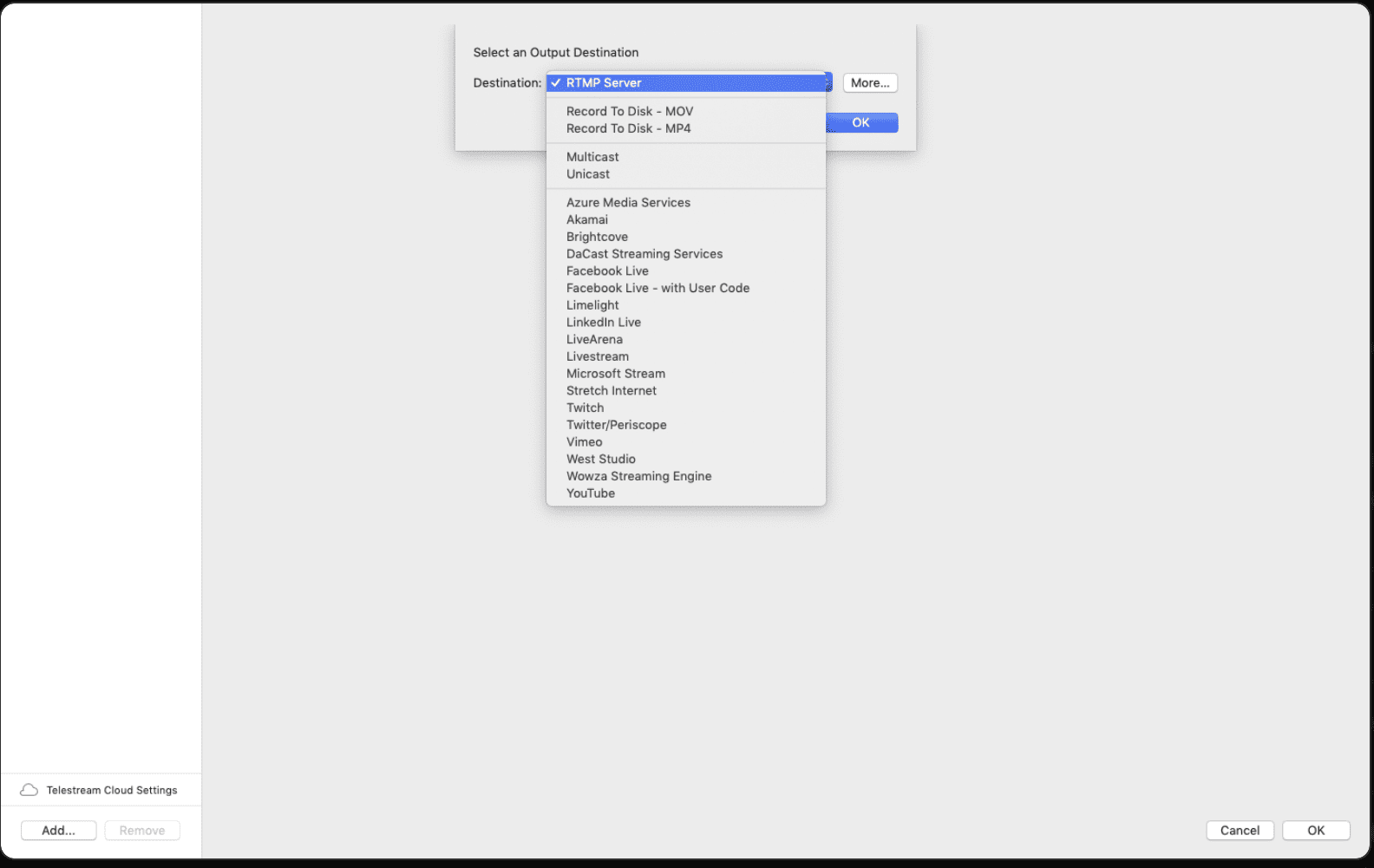Click the Add... button in sidebar

point(59,831)
